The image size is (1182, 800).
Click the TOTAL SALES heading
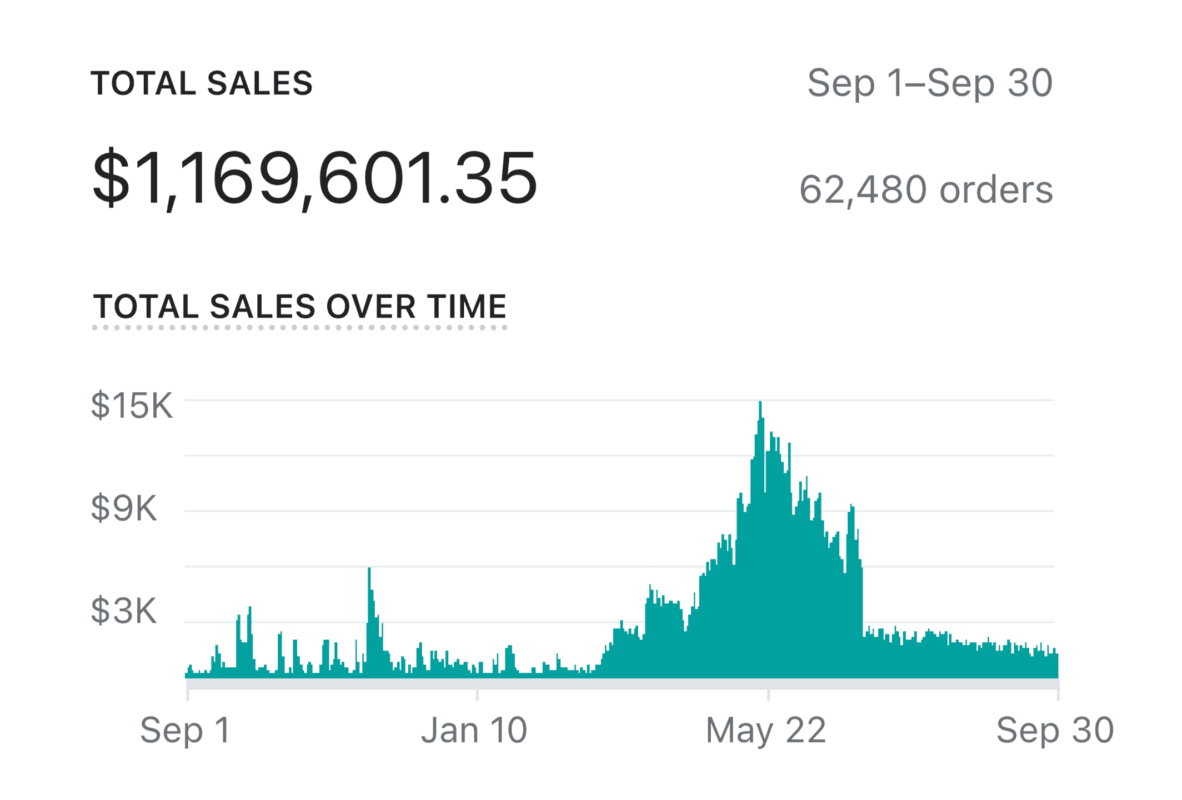(202, 84)
